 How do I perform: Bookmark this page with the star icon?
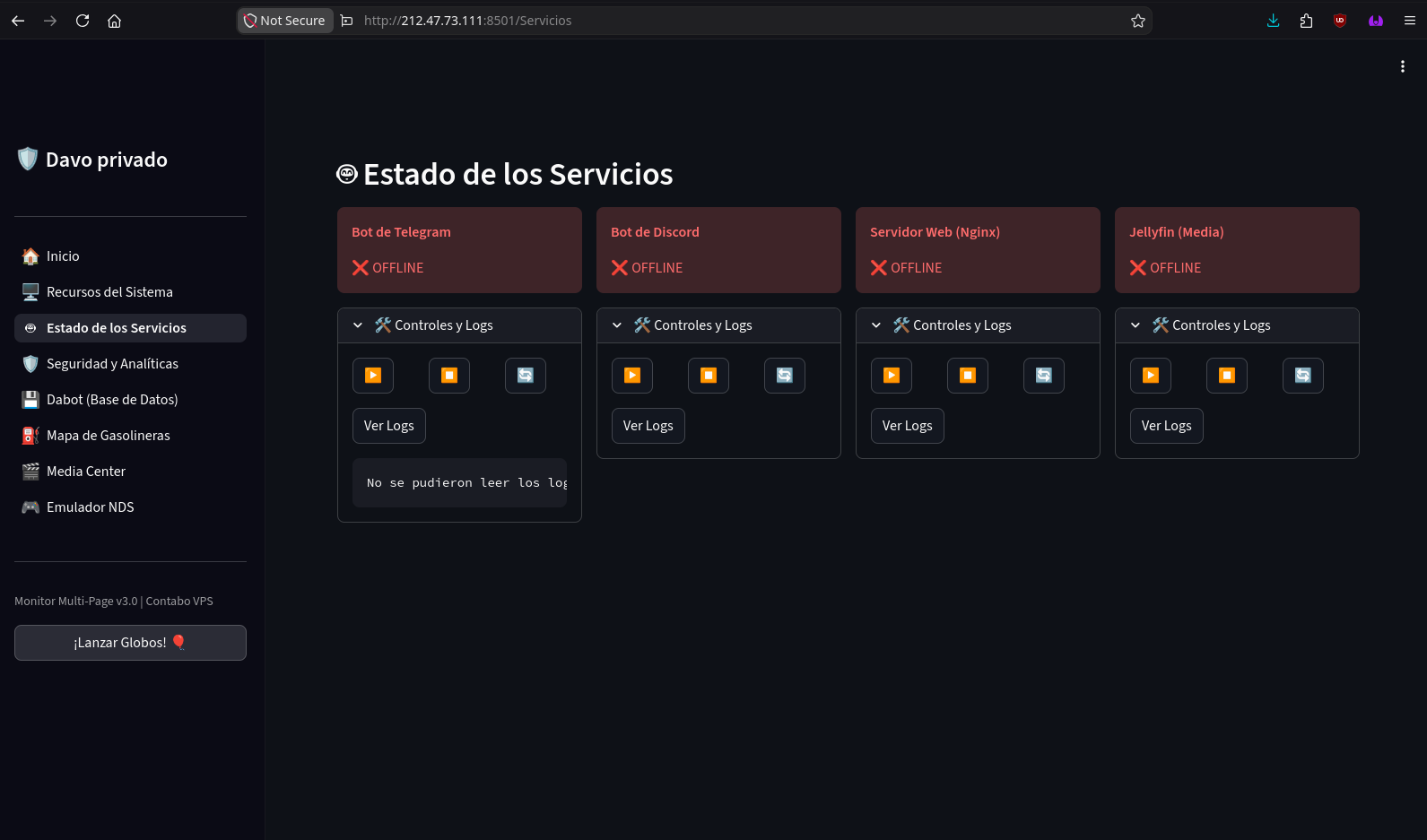coord(1138,21)
